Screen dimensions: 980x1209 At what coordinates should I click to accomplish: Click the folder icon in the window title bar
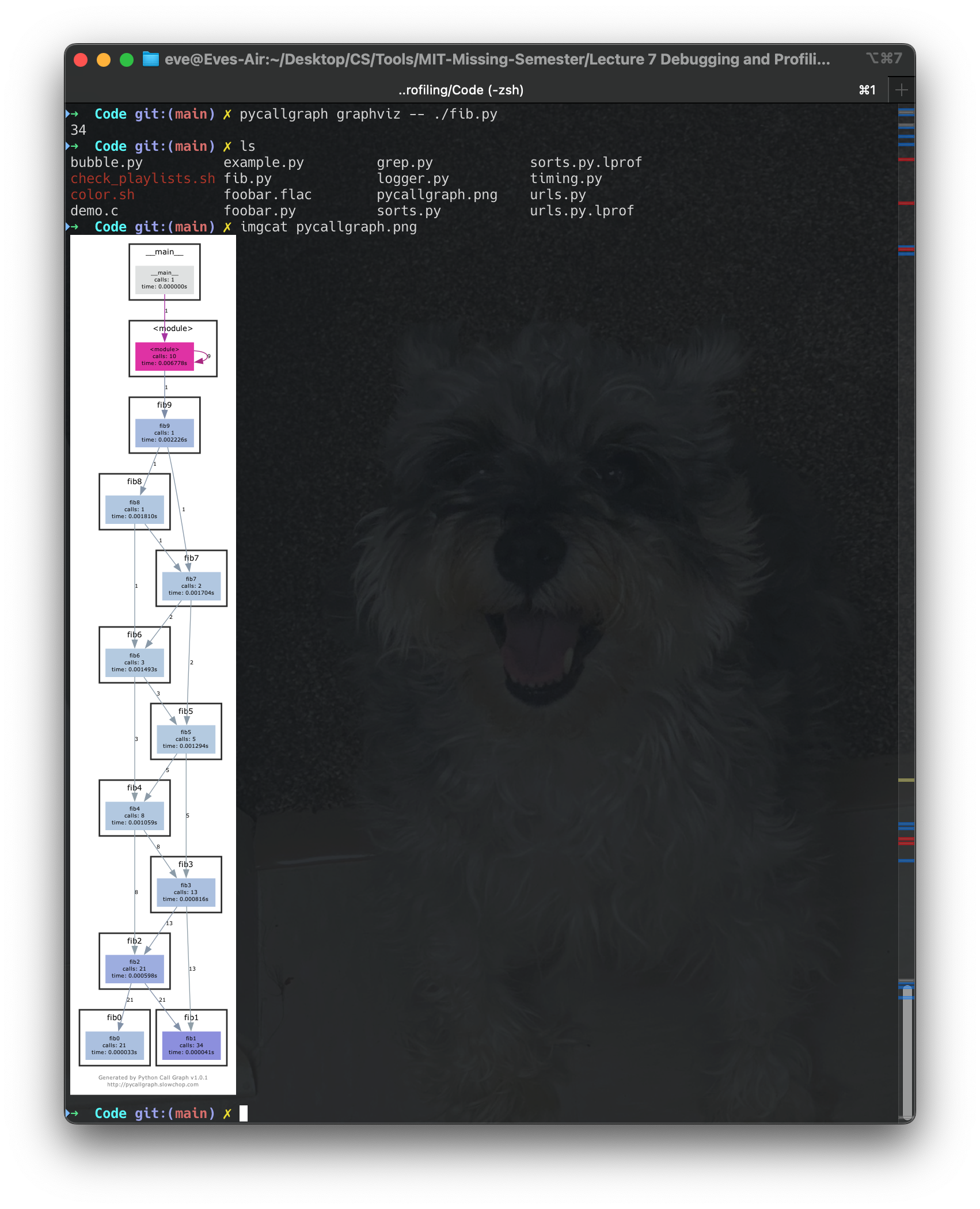[151, 58]
